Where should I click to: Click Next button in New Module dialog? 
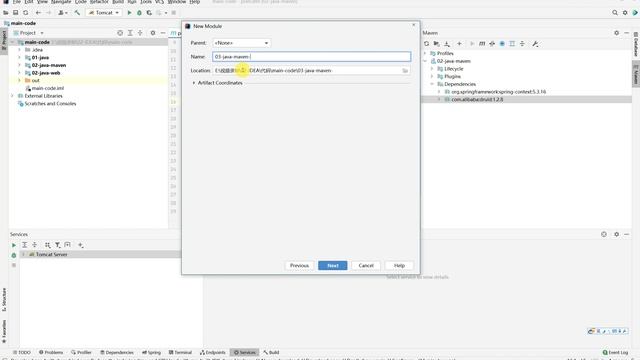pyautogui.click(x=333, y=265)
